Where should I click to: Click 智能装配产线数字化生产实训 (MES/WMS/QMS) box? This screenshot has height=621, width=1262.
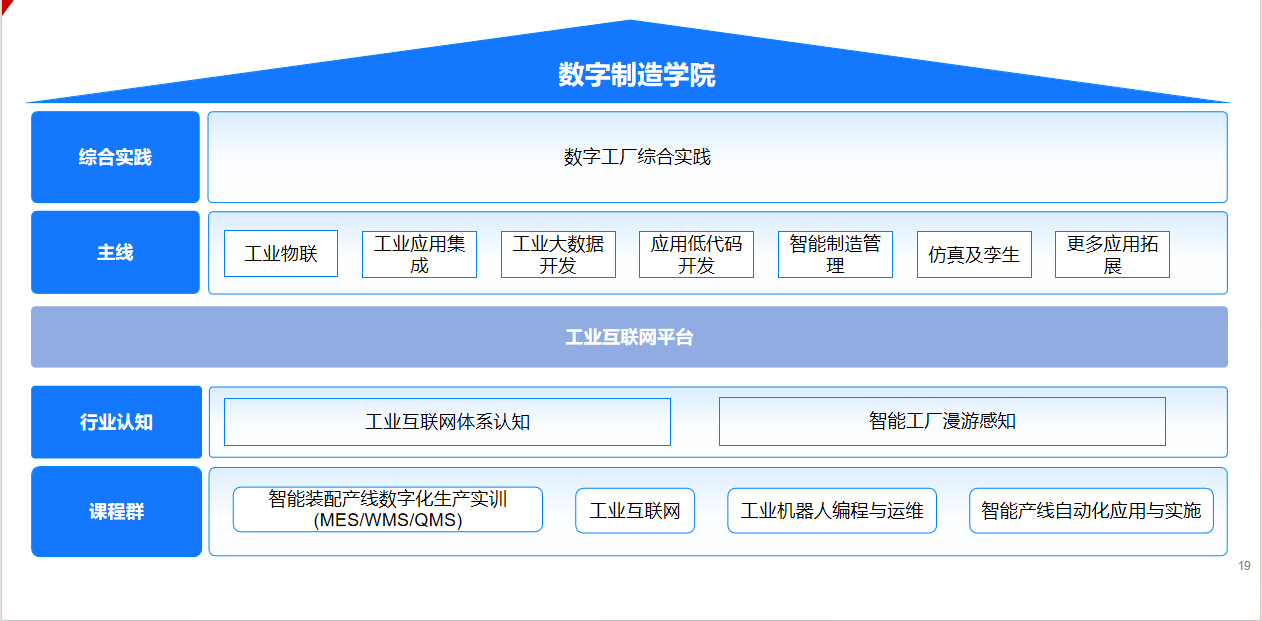pyautogui.click(x=388, y=510)
